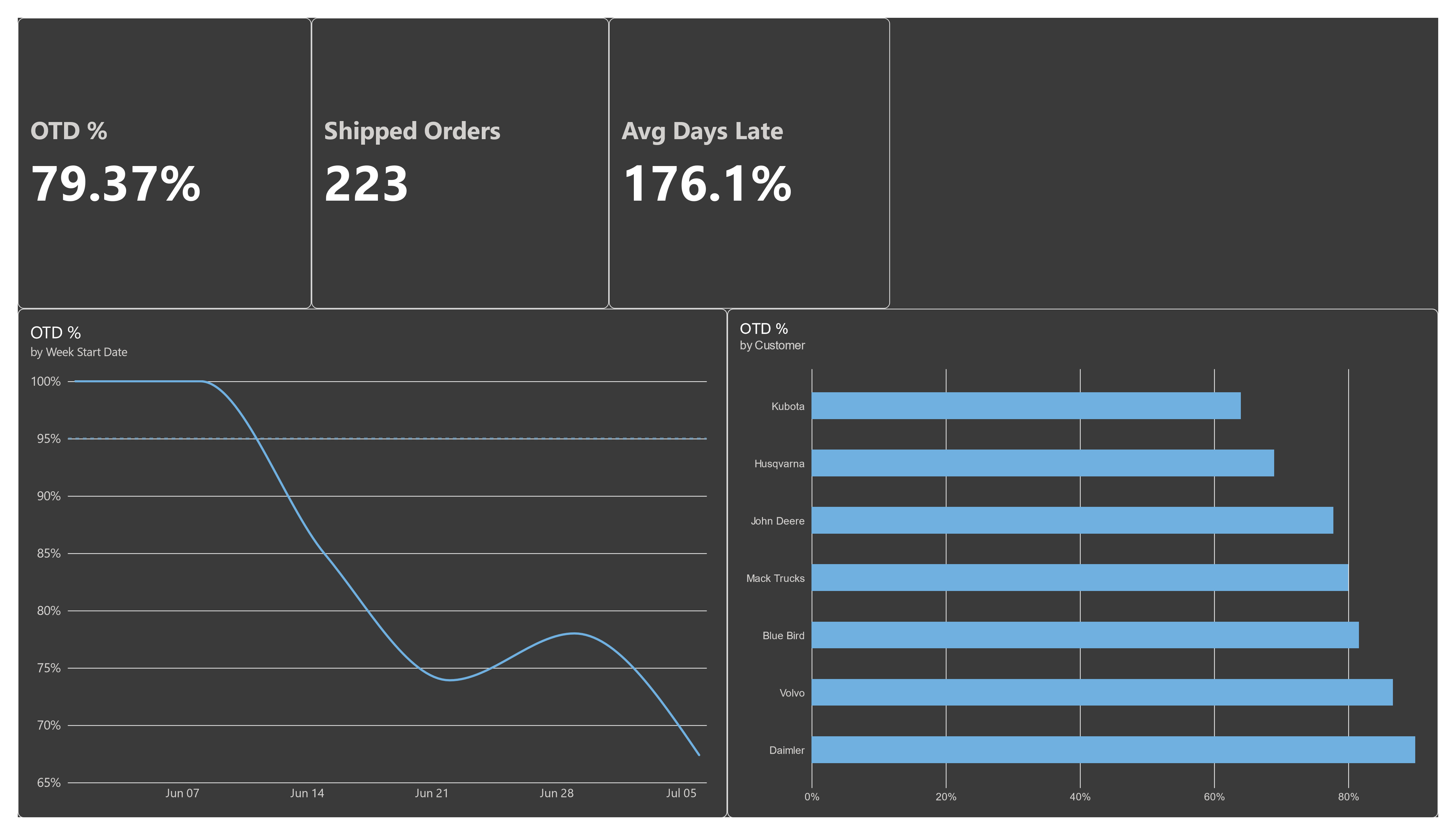1456x835 pixels.
Task: Click the John Deere bar
Action: (x=1073, y=521)
